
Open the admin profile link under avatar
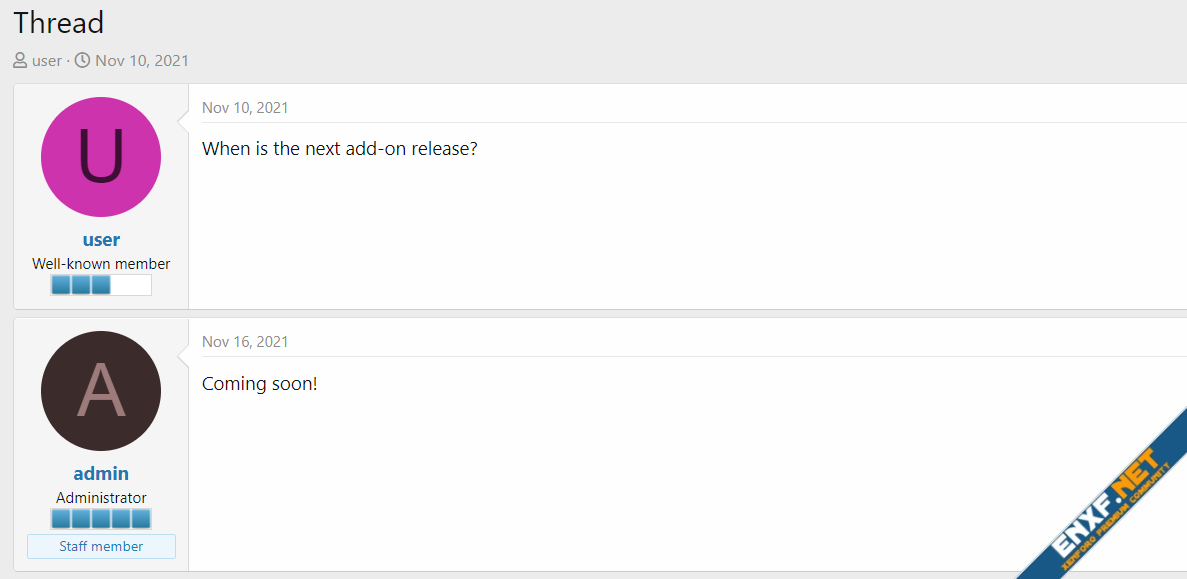(101, 474)
